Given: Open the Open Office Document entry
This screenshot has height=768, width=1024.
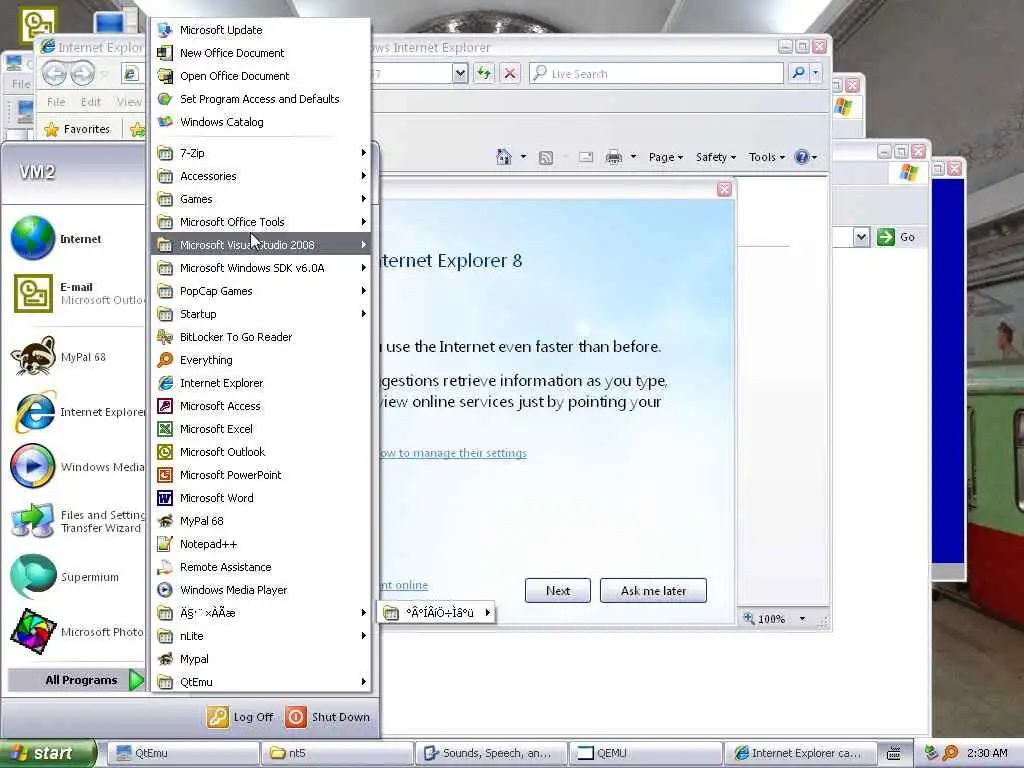Looking at the screenshot, I should (x=261, y=76).
